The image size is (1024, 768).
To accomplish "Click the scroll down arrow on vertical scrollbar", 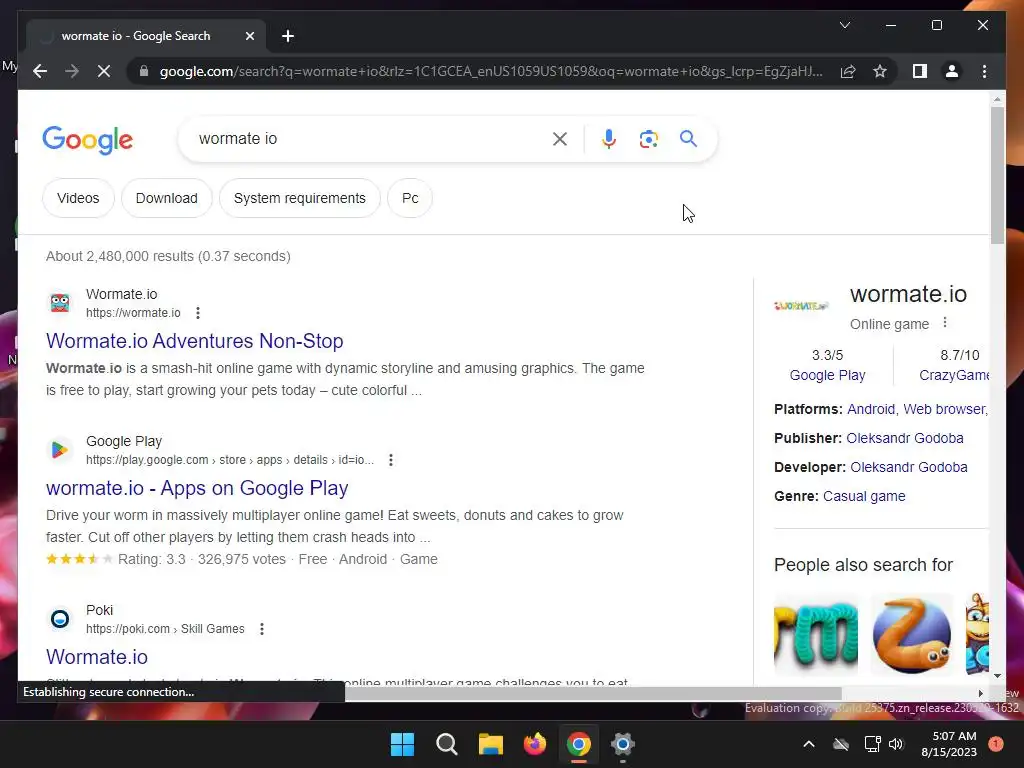I will (997, 676).
